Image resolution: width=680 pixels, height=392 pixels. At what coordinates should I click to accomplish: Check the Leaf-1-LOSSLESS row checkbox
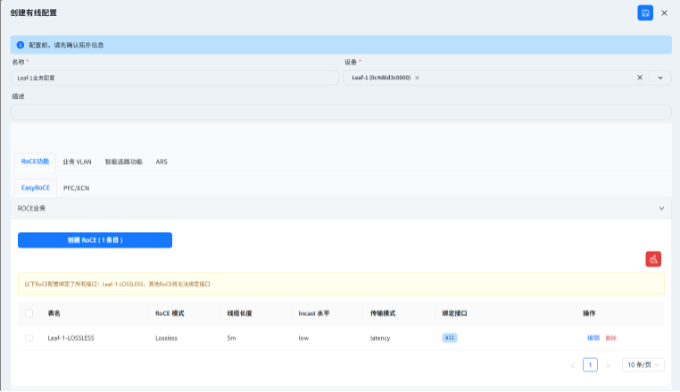[x=29, y=338]
